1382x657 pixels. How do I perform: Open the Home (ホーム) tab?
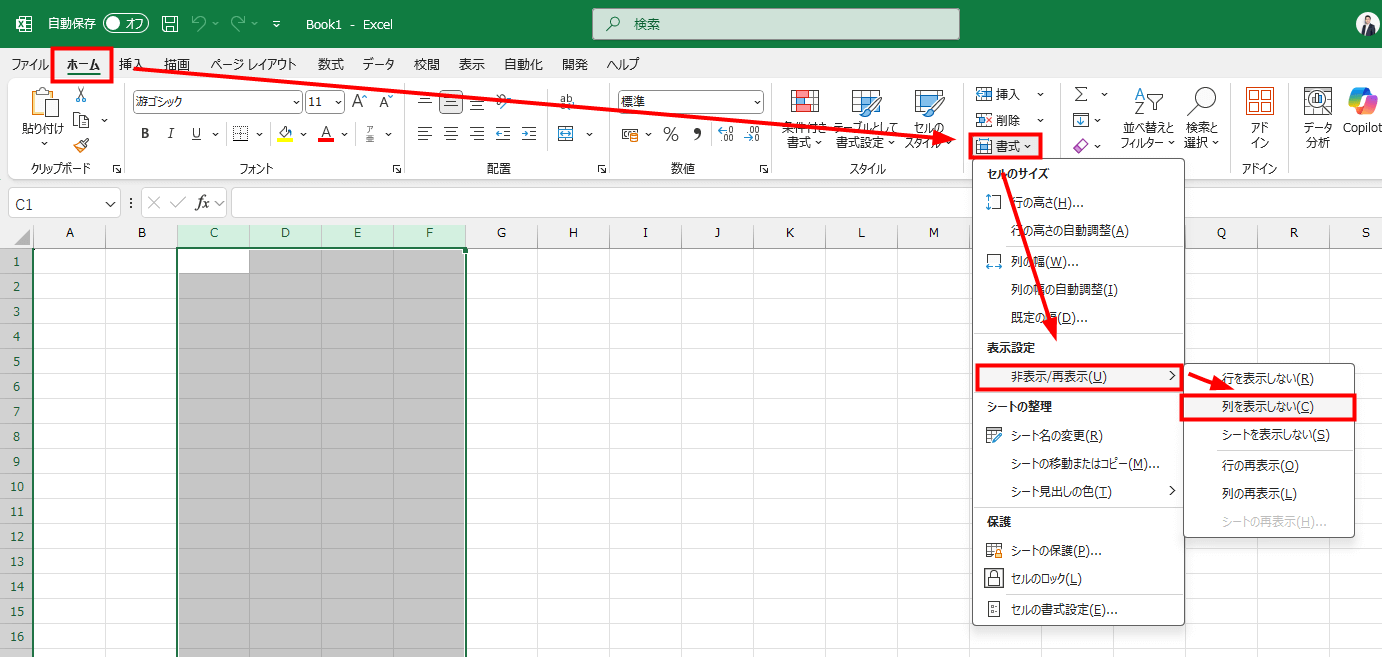pos(83,64)
